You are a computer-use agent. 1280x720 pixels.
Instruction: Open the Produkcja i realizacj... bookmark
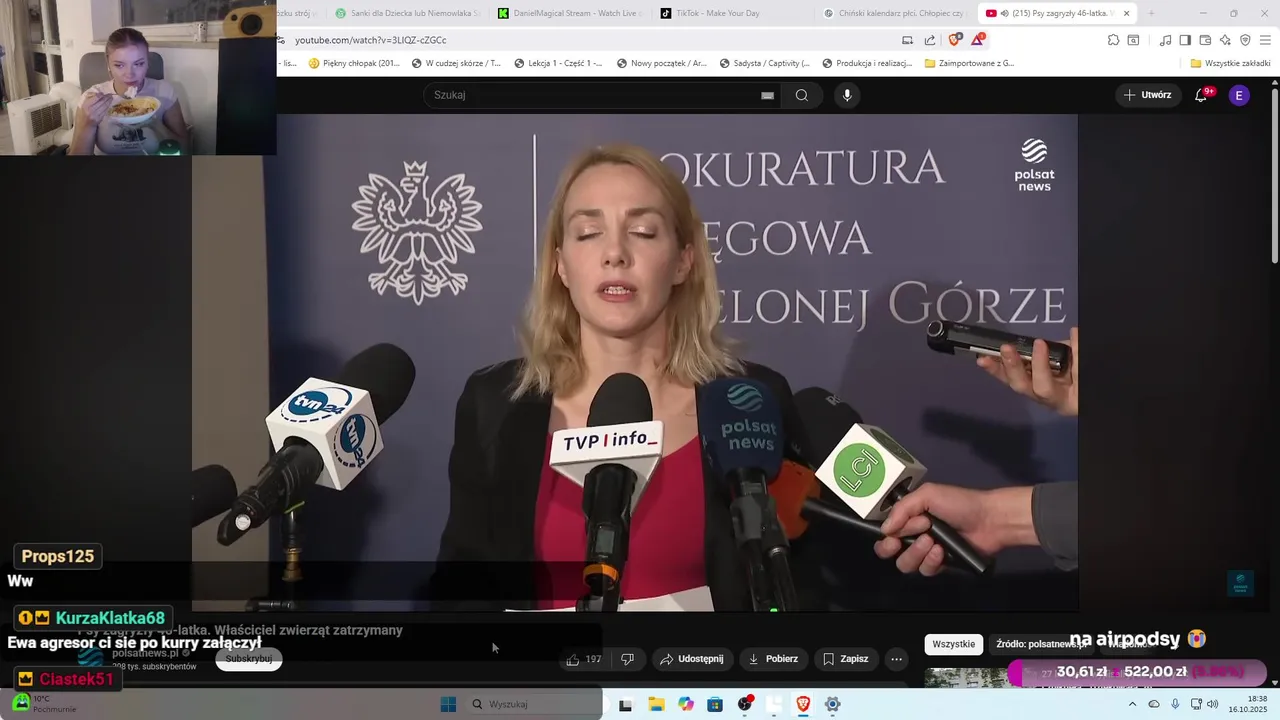pos(867,63)
